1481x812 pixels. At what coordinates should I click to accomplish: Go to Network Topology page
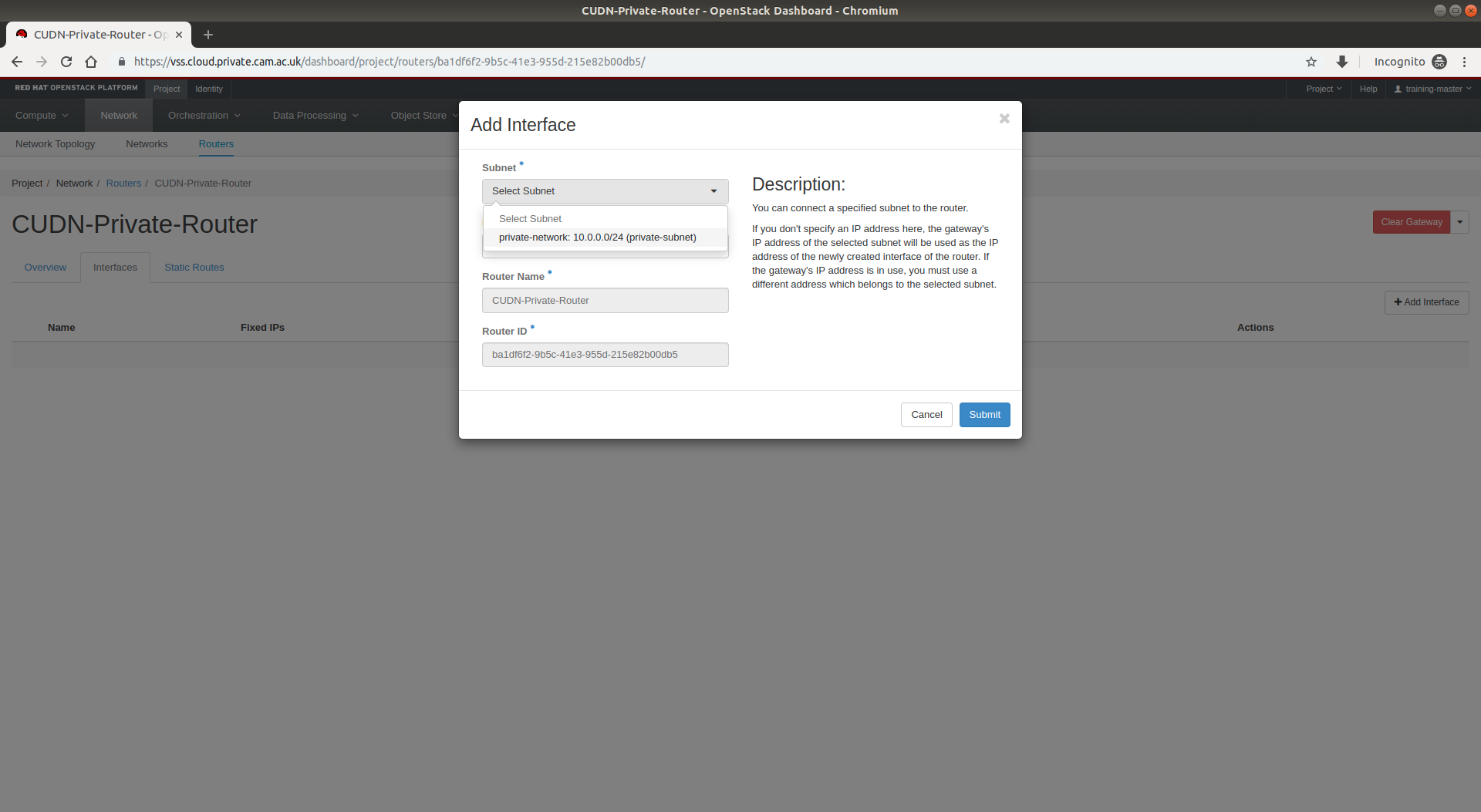(x=55, y=144)
